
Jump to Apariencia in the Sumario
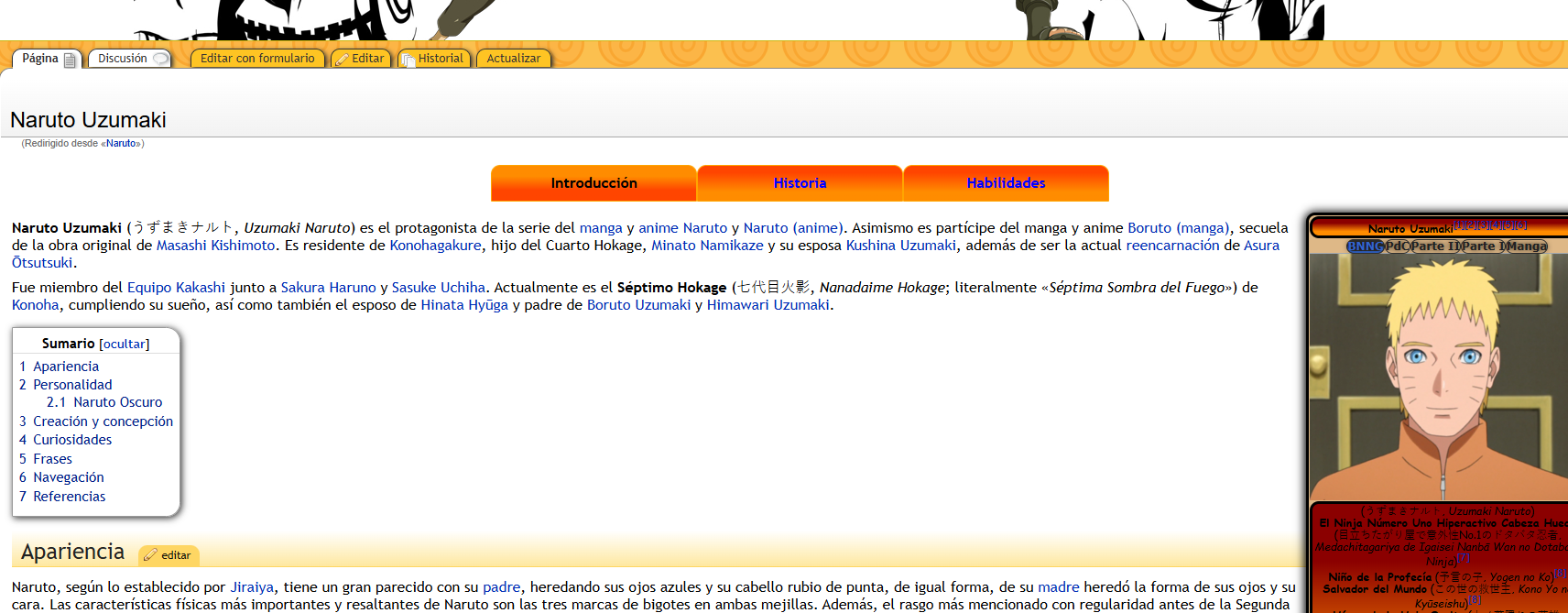click(x=66, y=367)
